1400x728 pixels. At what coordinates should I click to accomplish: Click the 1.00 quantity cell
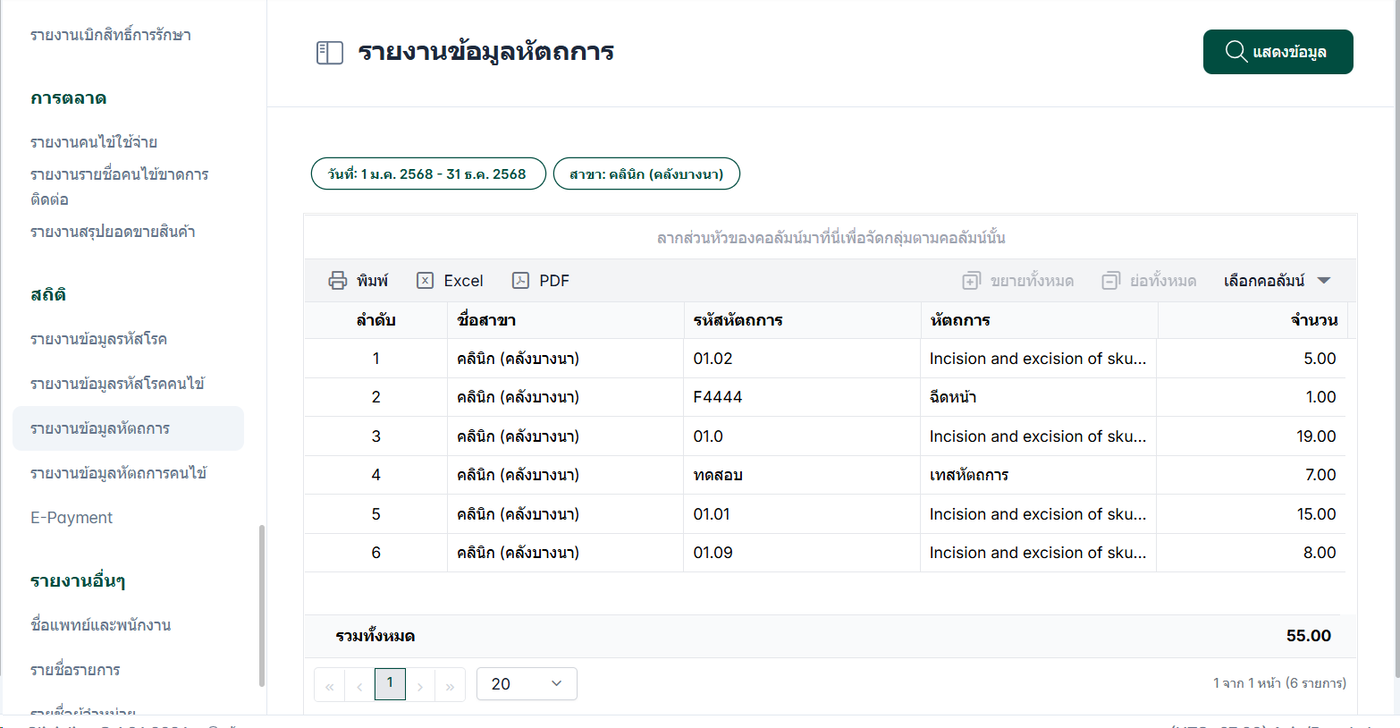click(x=1252, y=397)
